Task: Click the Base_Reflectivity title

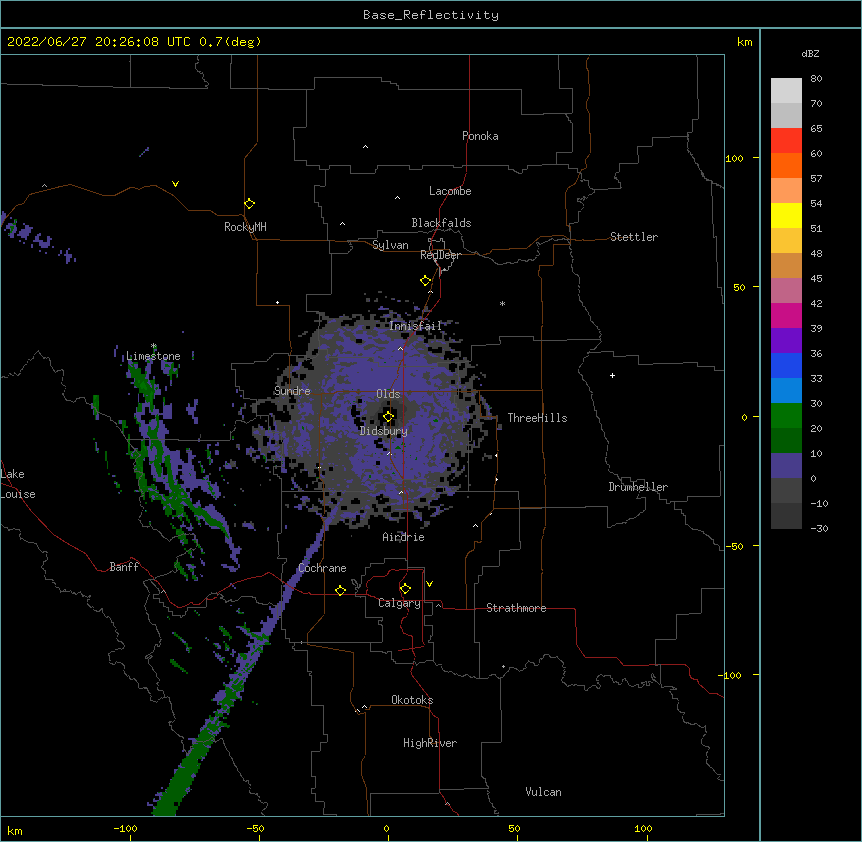Action: tap(431, 15)
